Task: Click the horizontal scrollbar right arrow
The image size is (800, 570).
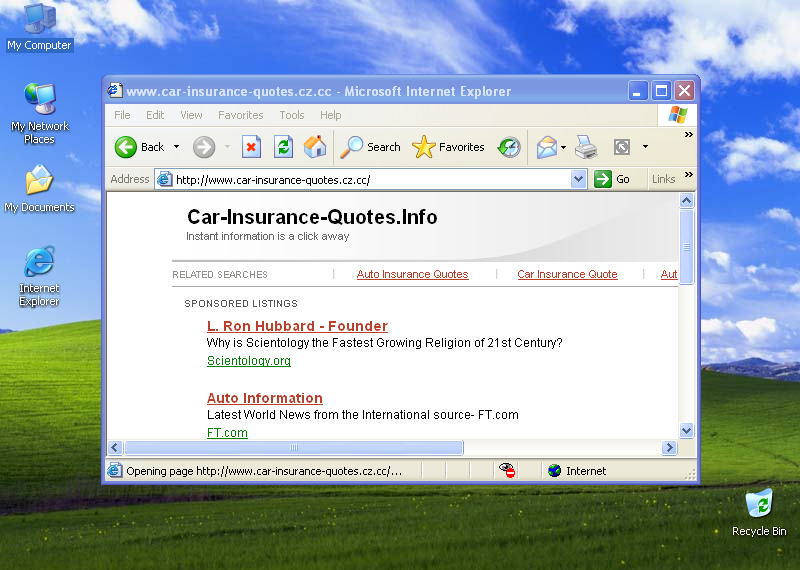Action: [669, 448]
